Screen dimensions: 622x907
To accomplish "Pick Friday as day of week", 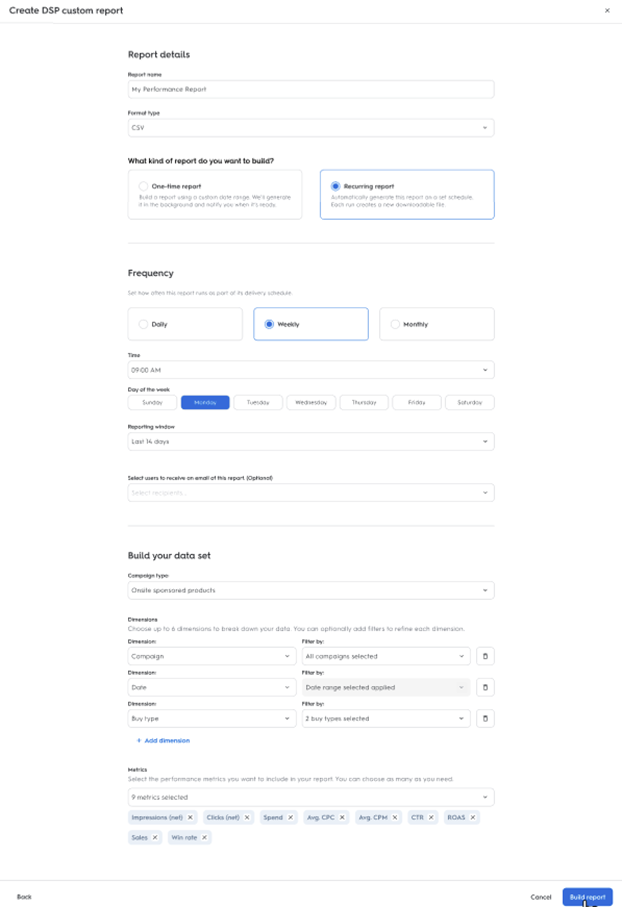I will [416, 402].
